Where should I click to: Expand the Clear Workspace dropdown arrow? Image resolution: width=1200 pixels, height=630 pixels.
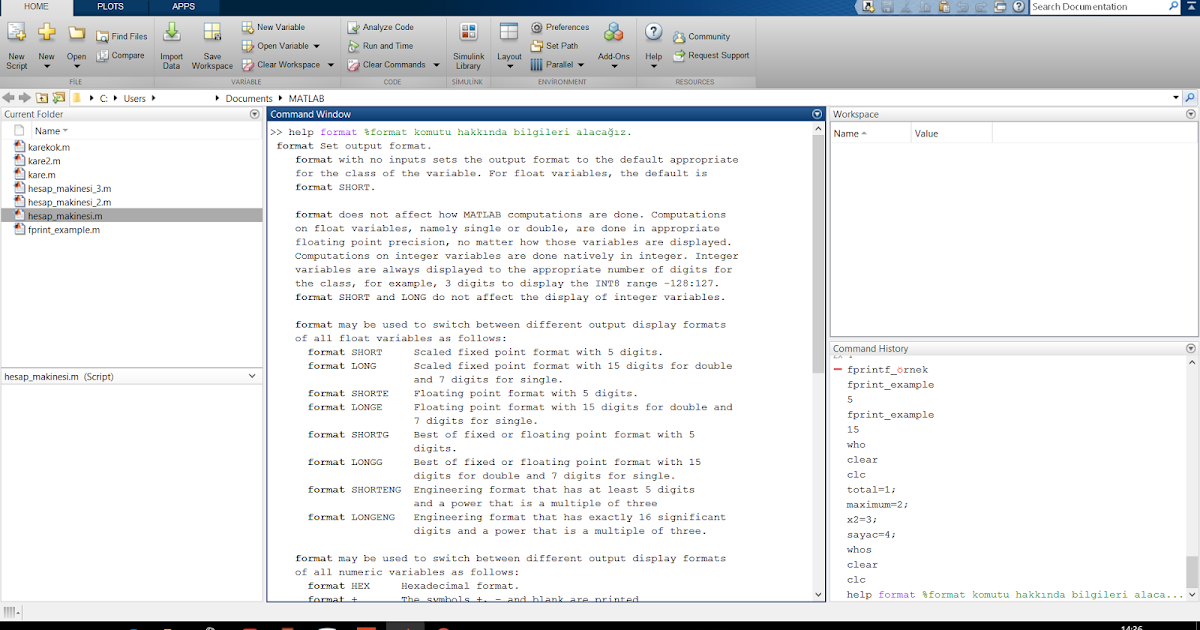tap(329, 65)
